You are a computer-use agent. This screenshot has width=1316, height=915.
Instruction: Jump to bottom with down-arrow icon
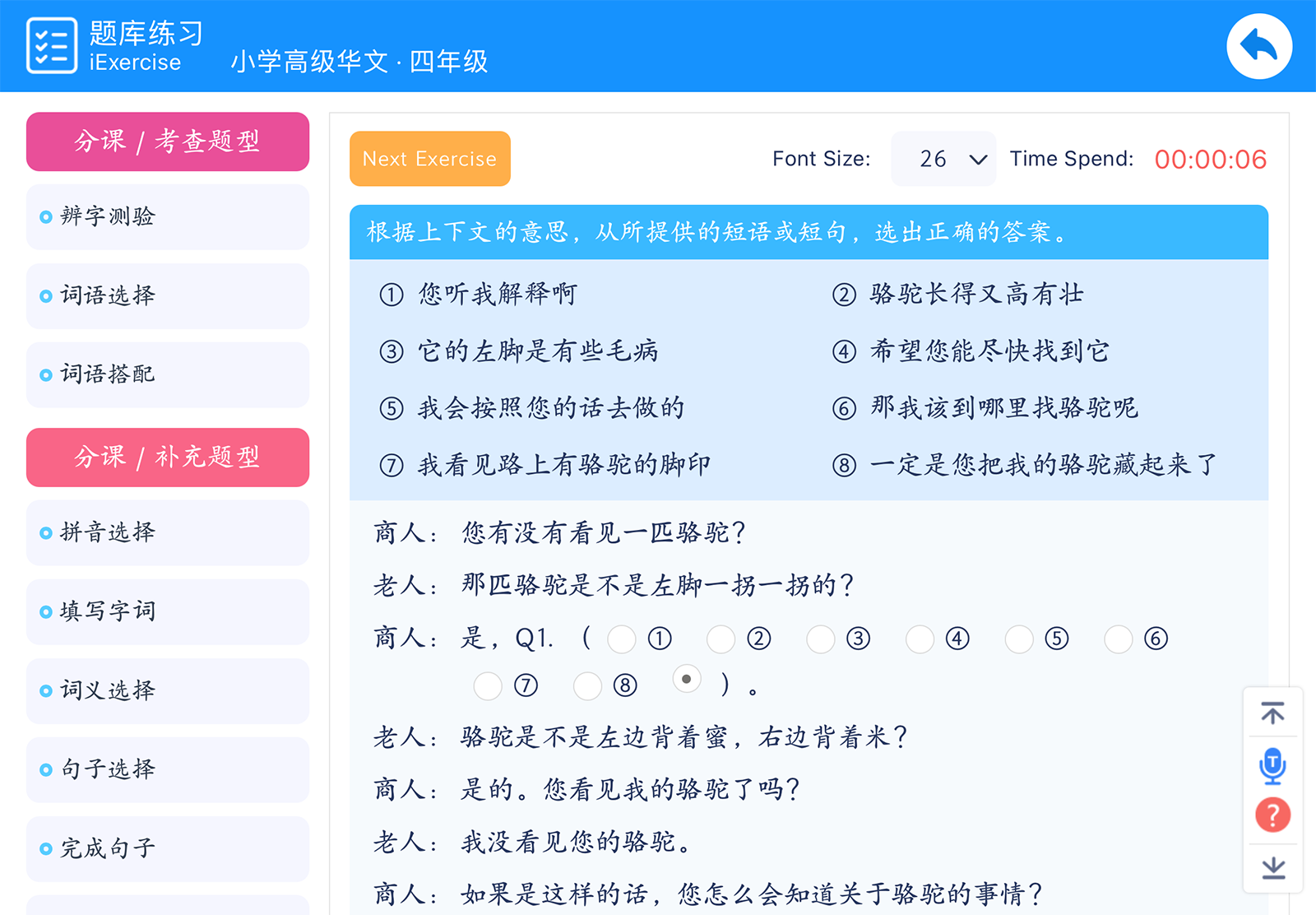(1272, 867)
